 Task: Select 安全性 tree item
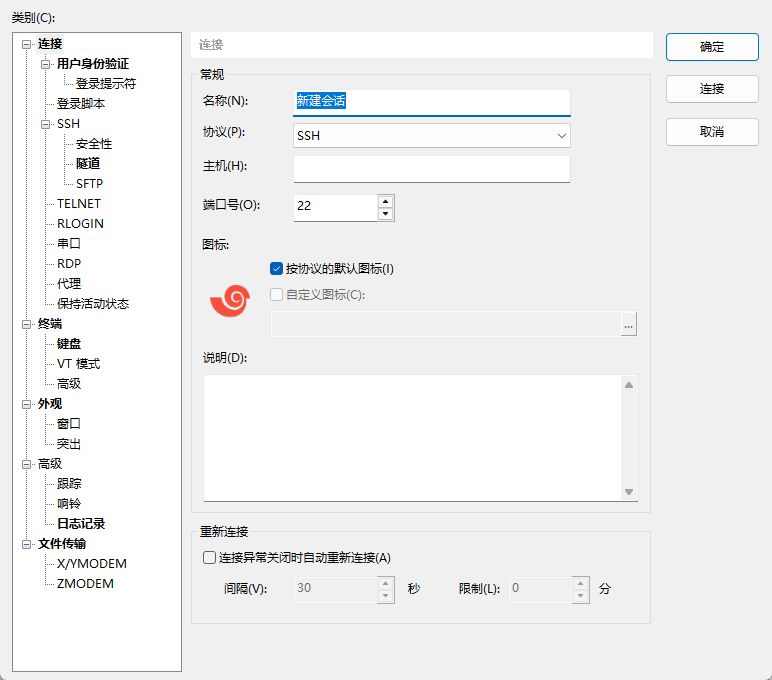pyautogui.click(x=94, y=144)
